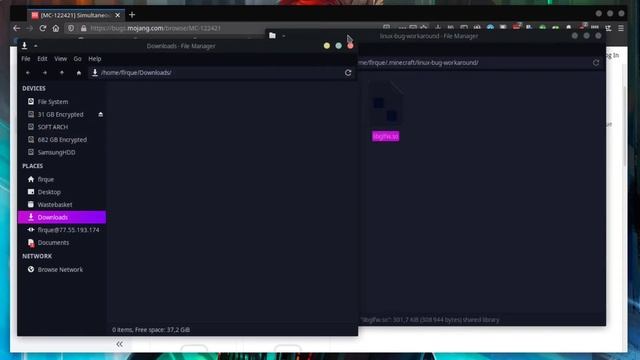Eject the 31 GB Encrypted volume
The width and height of the screenshot is (640, 360).
pyautogui.click(x=100, y=114)
